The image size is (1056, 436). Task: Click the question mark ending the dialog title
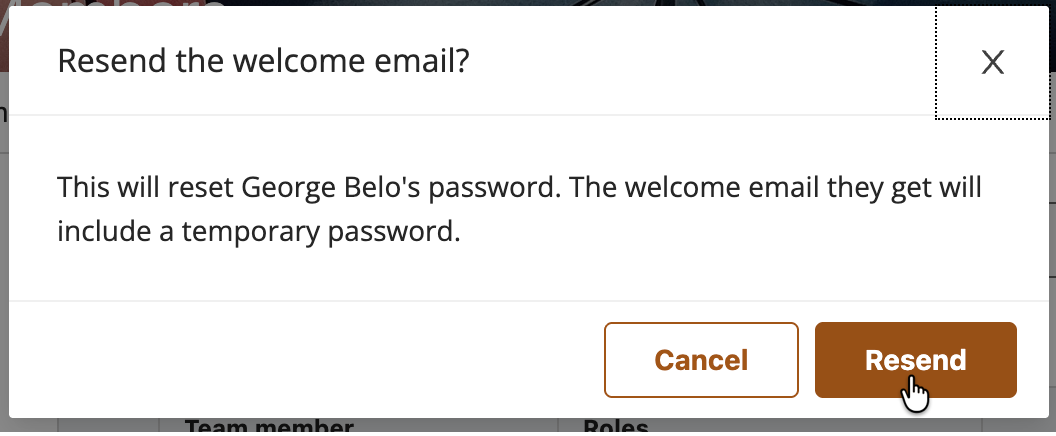pos(463,62)
